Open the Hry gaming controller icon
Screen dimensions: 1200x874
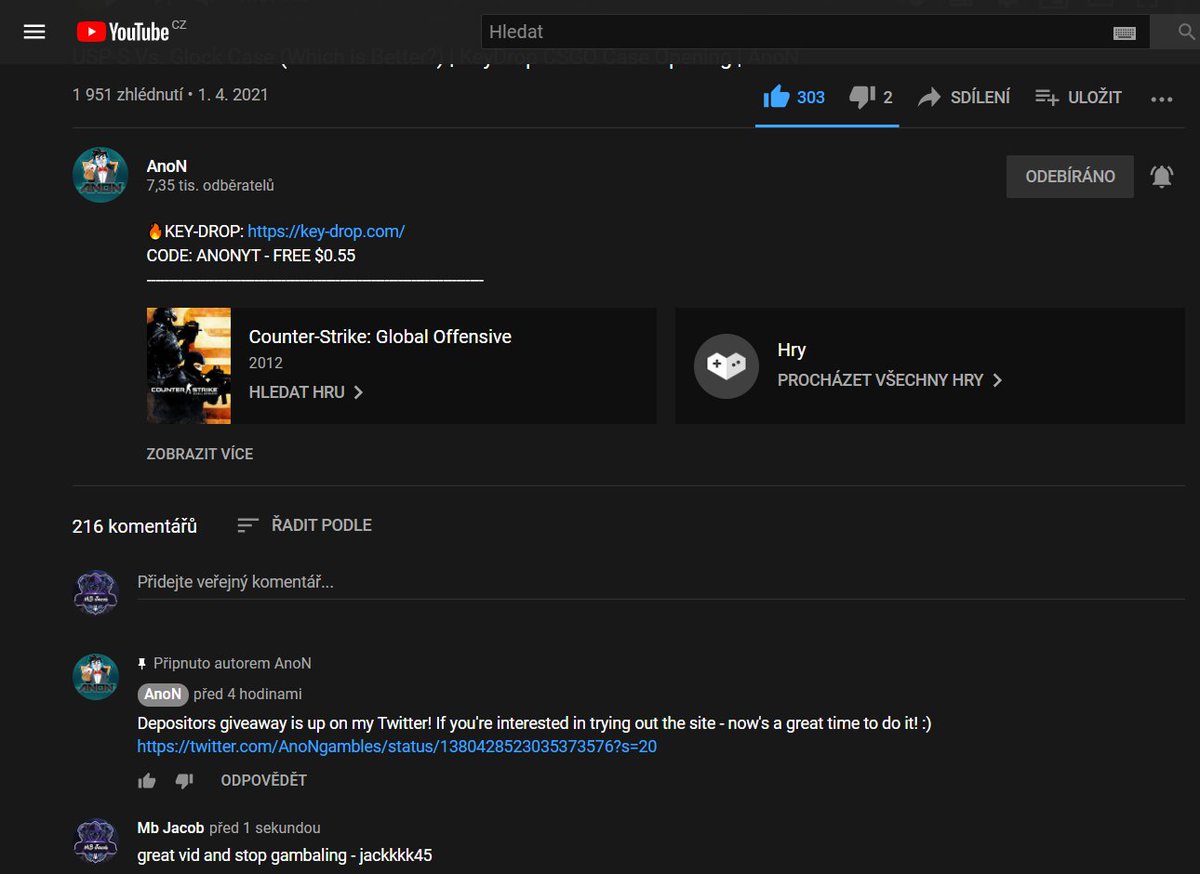click(x=726, y=366)
